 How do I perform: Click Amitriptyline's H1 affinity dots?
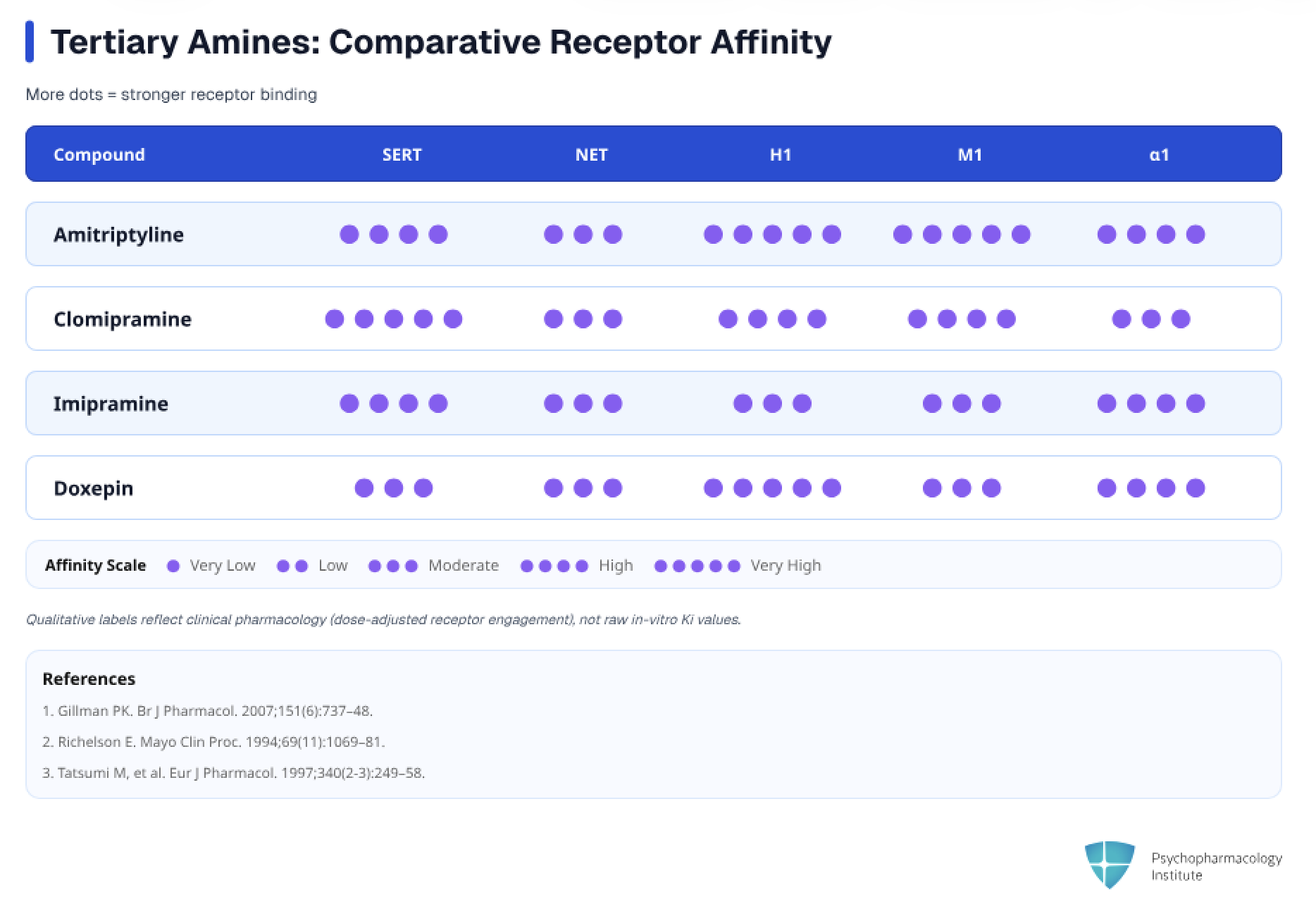(772, 235)
